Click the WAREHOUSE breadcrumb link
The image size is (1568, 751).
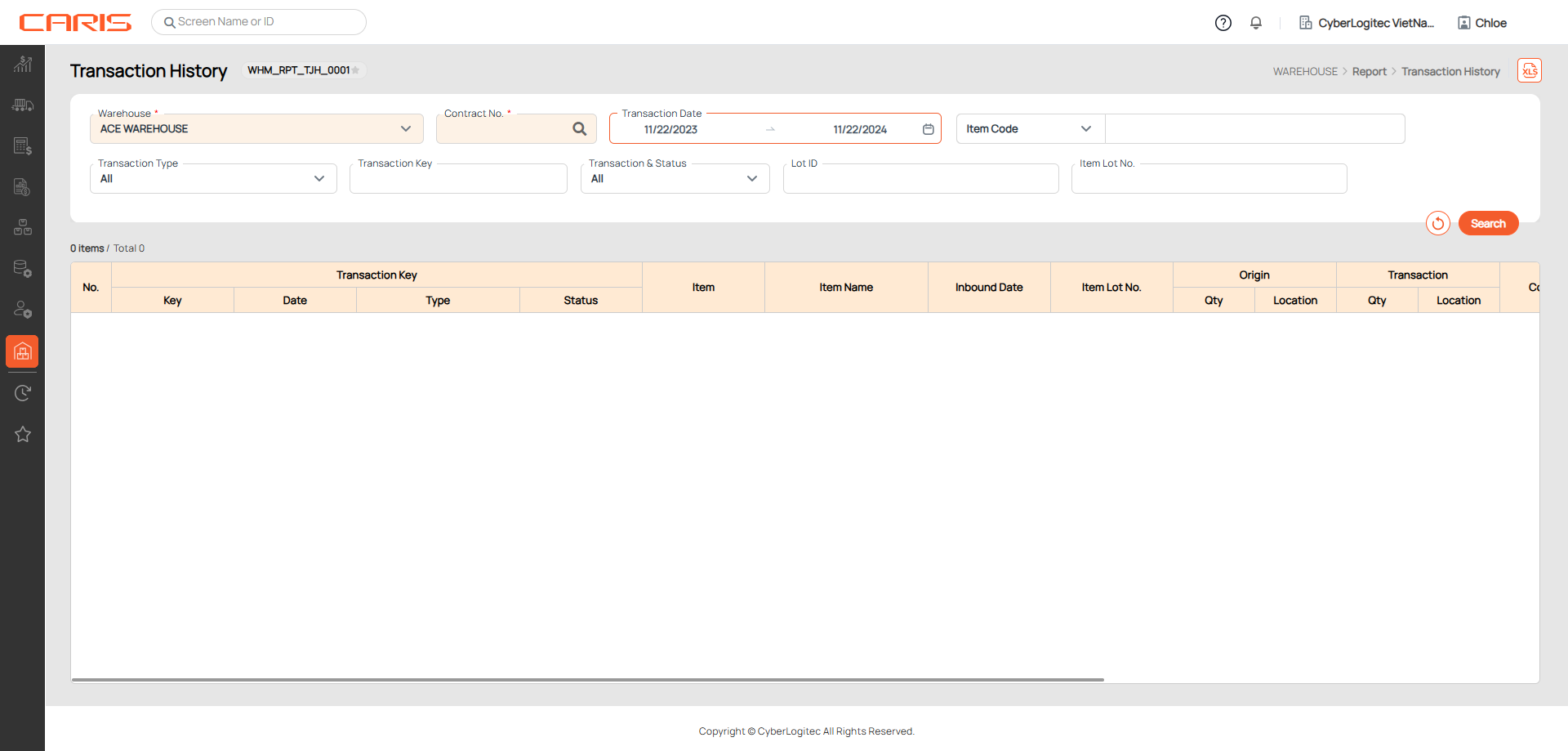coord(1305,72)
